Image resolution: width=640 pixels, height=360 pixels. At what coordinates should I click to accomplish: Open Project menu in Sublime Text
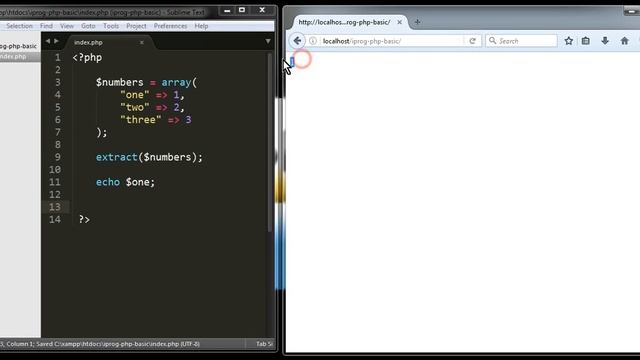coord(136,26)
